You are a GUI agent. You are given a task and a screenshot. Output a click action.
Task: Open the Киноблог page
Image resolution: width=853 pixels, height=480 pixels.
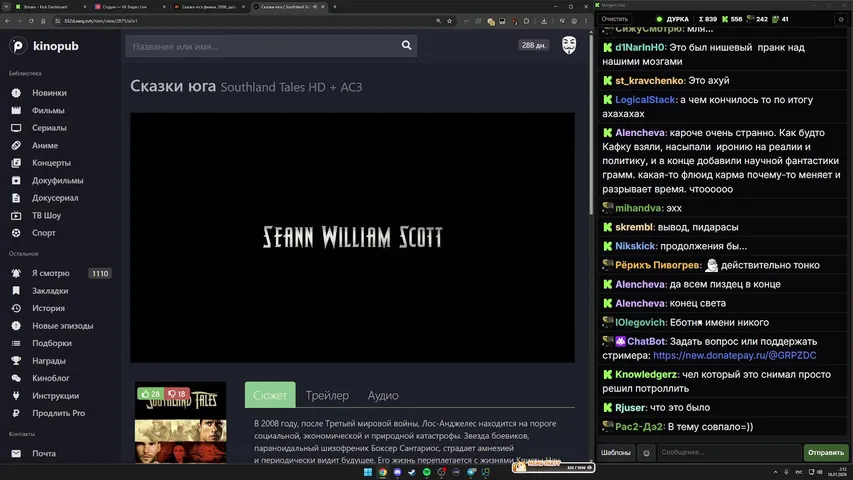51,378
